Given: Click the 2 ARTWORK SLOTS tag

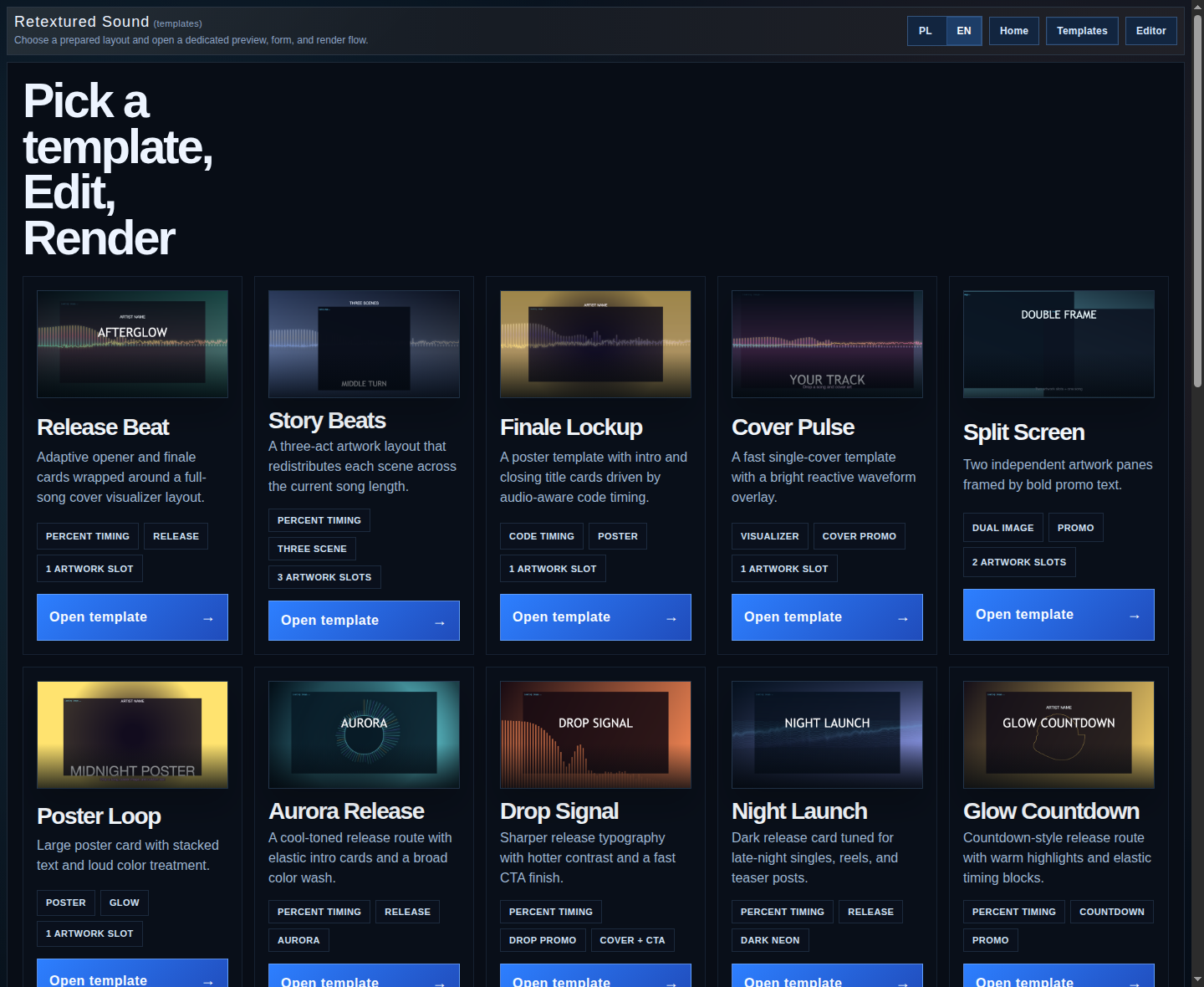Looking at the screenshot, I should pyautogui.click(x=1019, y=562).
